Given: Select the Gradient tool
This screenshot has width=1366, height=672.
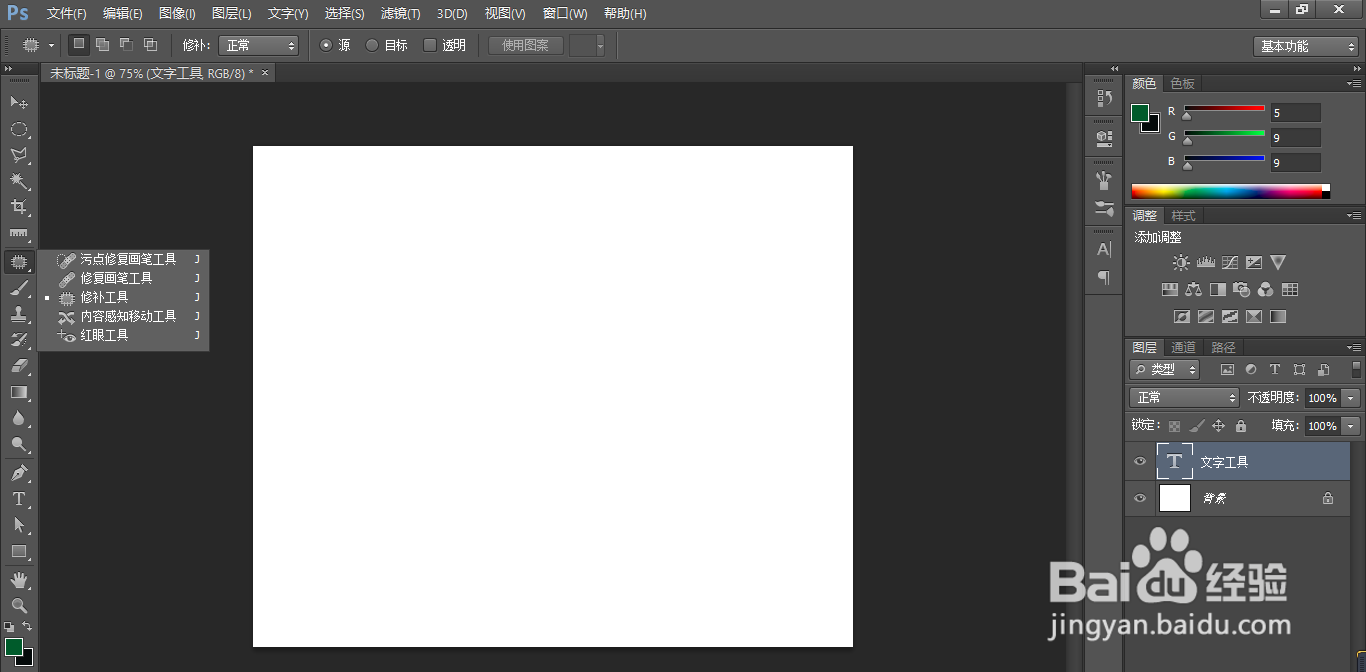Looking at the screenshot, I should [x=19, y=392].
